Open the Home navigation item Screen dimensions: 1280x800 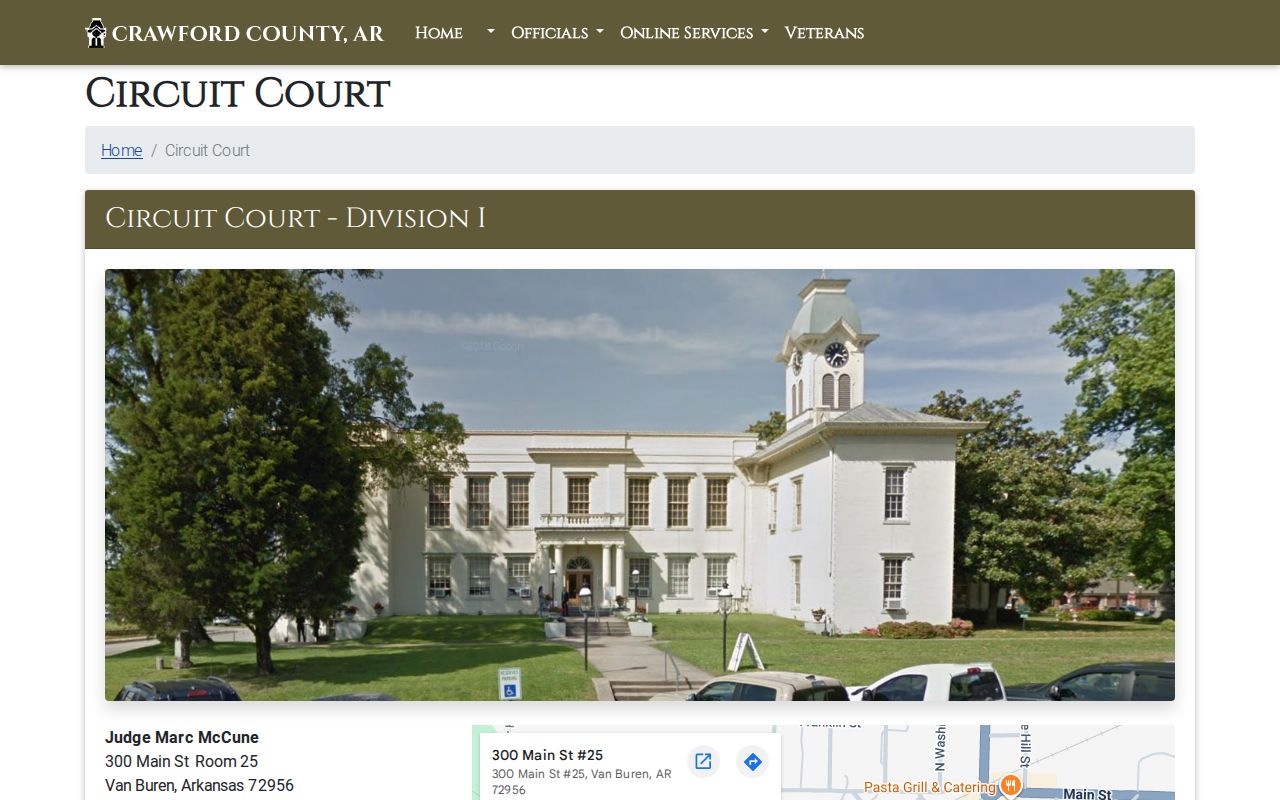pos(439,33)
